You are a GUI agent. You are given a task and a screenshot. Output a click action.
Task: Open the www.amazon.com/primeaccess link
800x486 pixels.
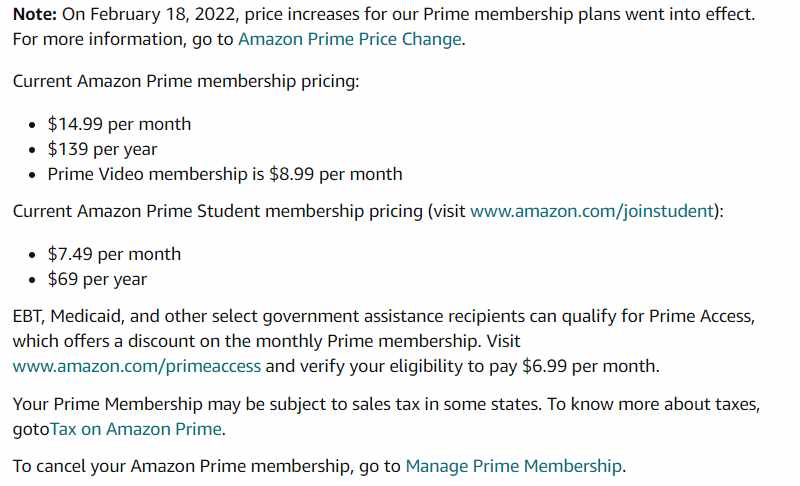coord(137,366)
